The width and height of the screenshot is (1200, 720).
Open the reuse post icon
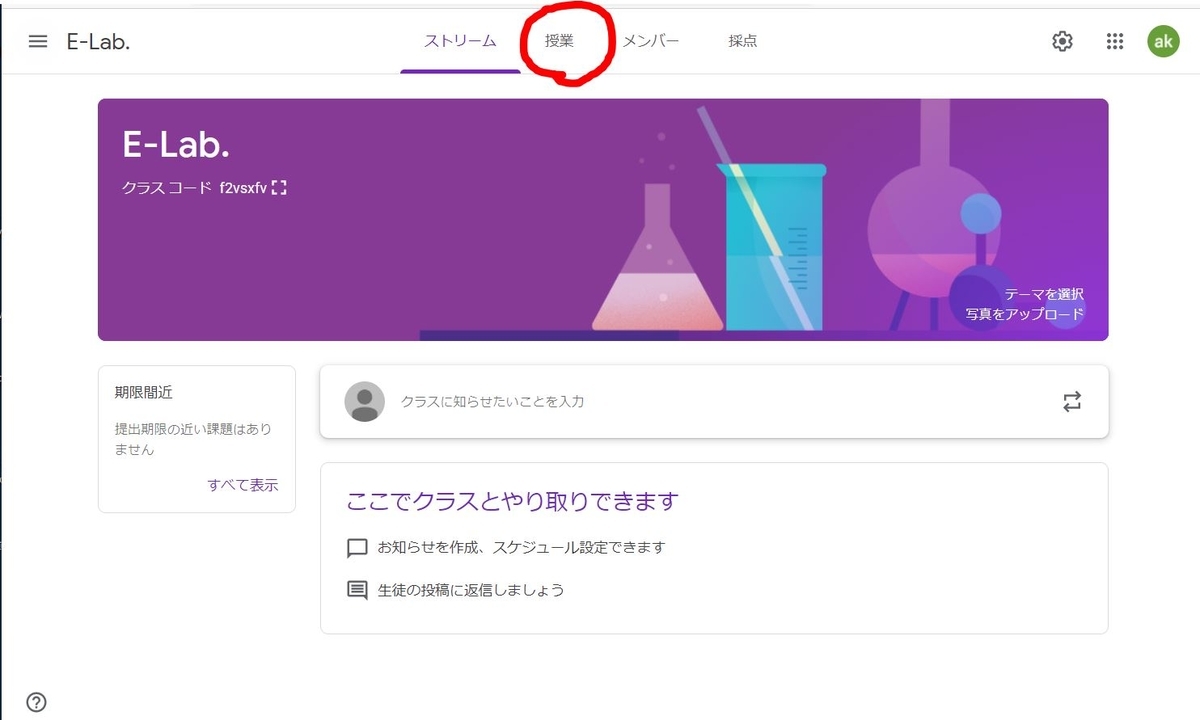click(x=1071, y=401)
